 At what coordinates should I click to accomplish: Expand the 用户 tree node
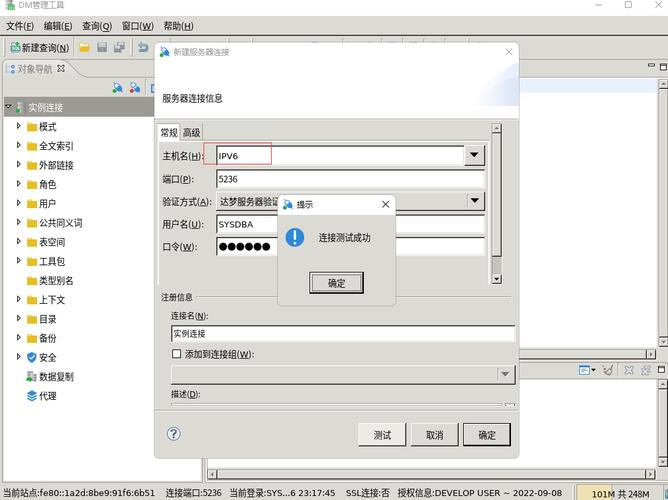click(18, 203)
